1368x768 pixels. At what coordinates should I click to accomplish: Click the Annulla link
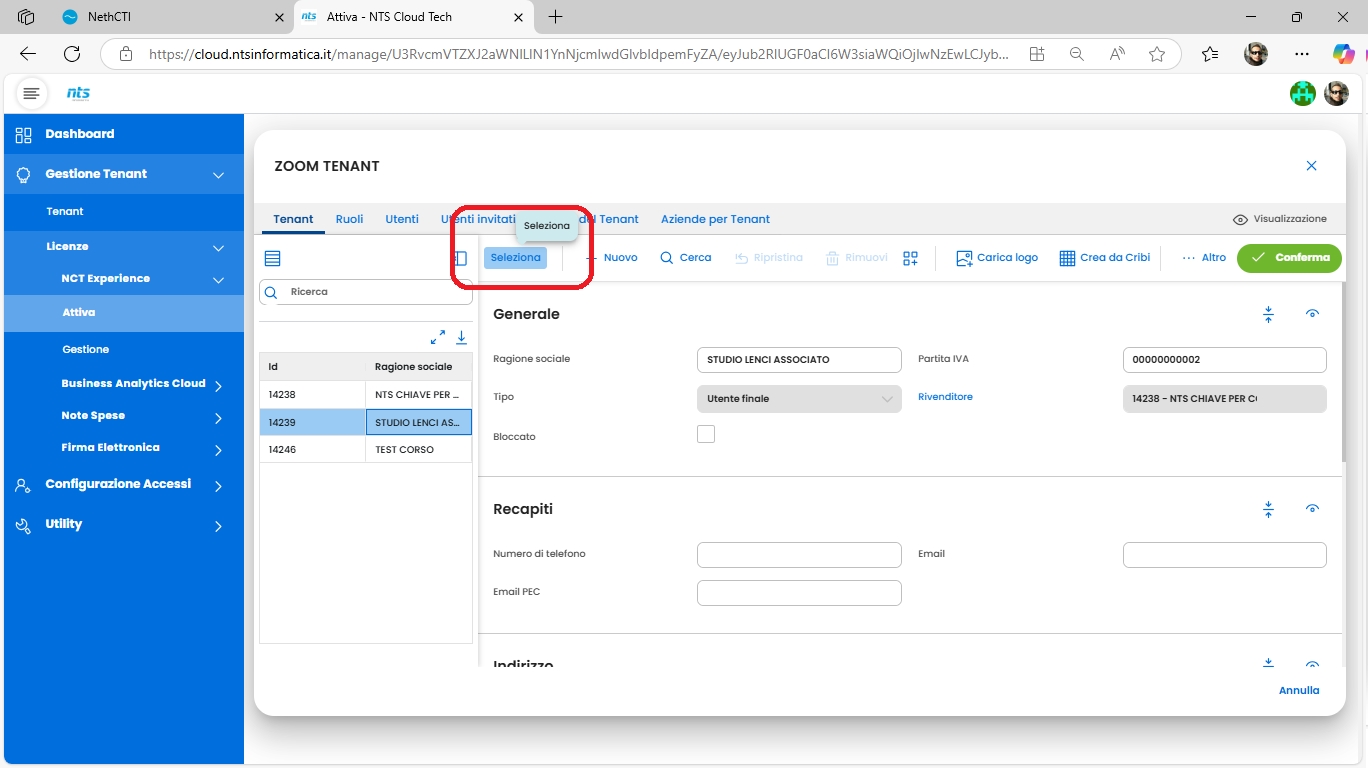[x=1299, y=690]
